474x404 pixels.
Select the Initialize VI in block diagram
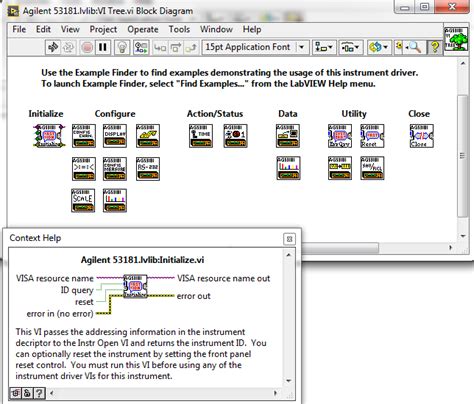[49, 136]
